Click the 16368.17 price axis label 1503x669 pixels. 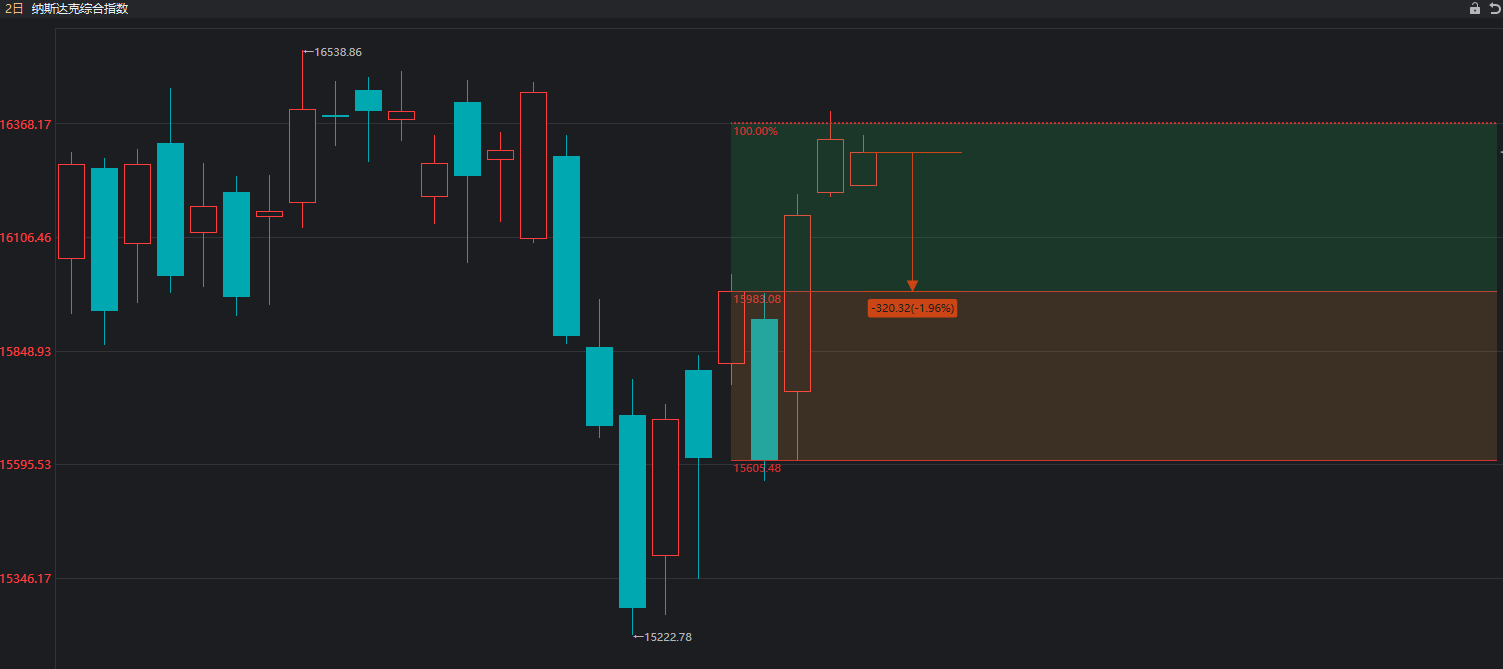tap(26, 125)
